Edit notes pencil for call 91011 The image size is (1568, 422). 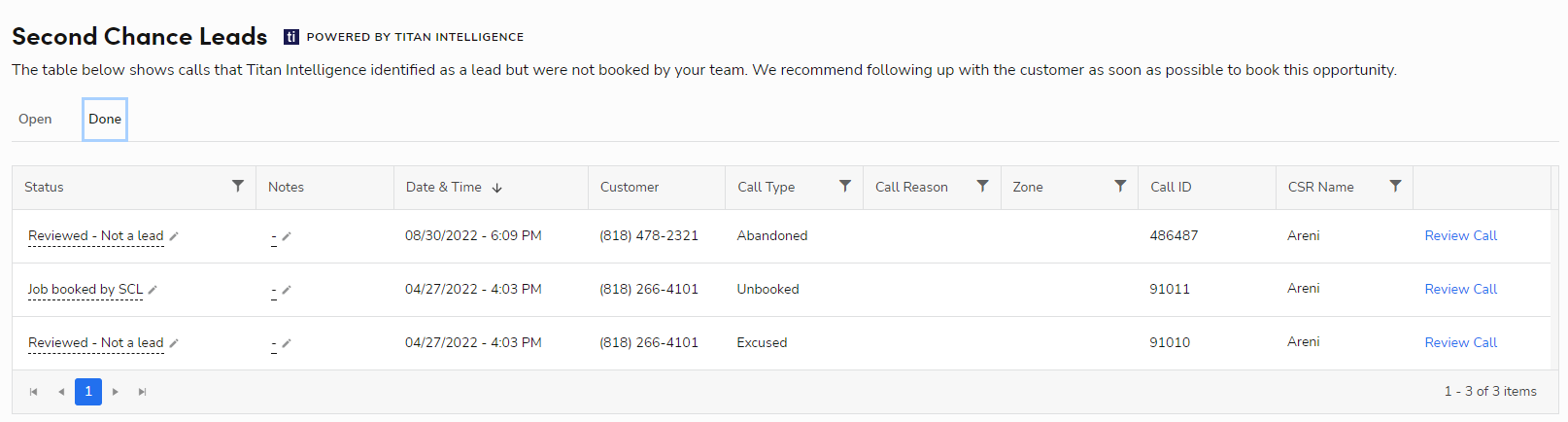(287, 290)
